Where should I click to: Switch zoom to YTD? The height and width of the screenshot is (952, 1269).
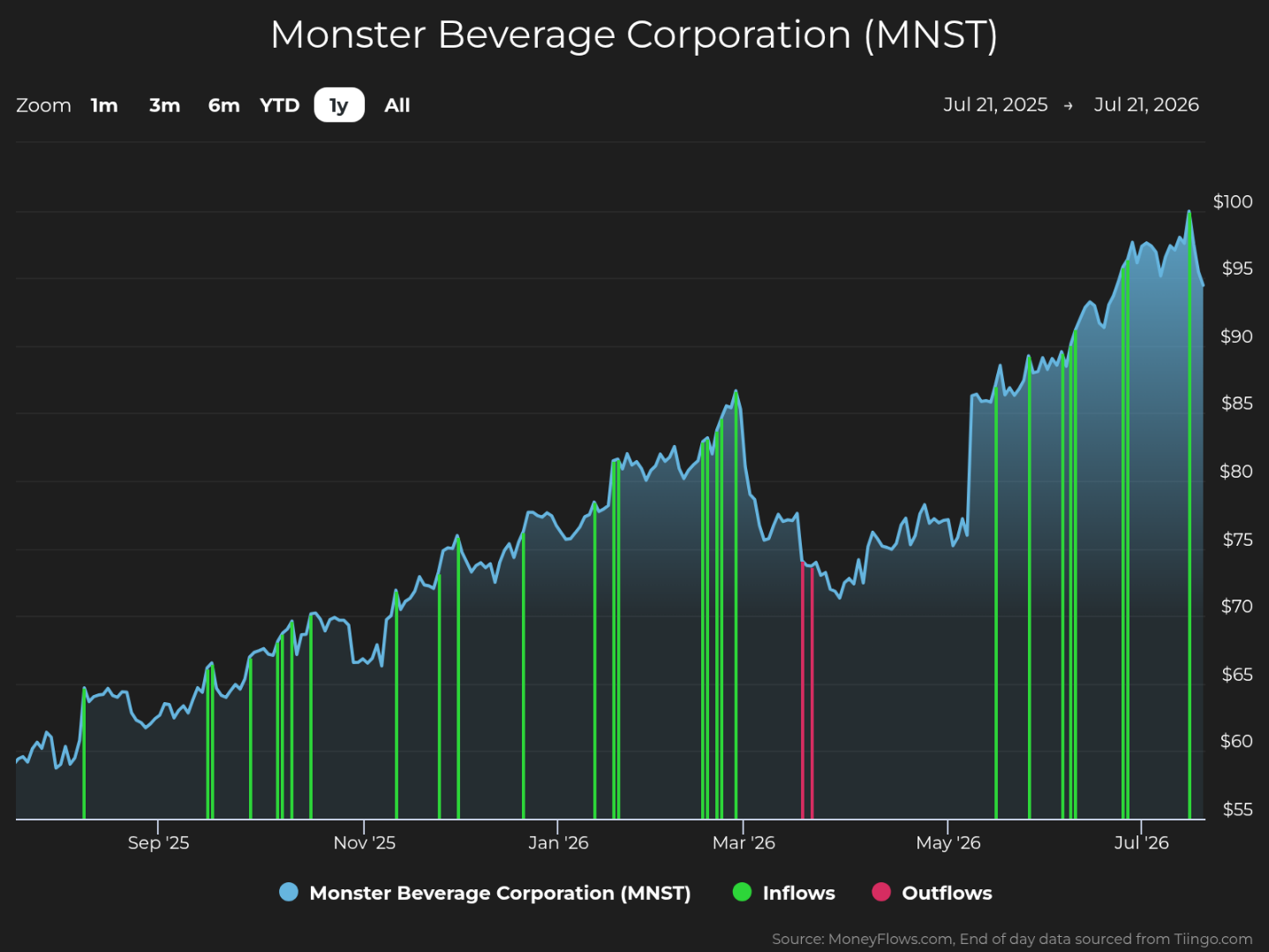click(280, 105)
